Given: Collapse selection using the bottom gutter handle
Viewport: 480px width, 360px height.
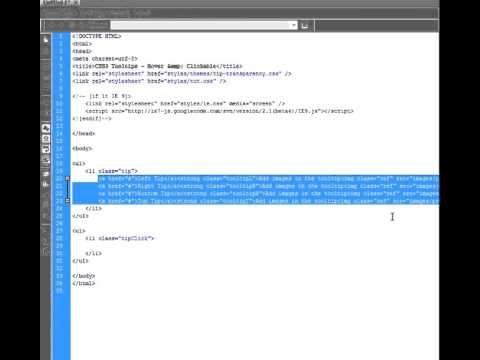Looking at the screenshot, I should point(68,201).
